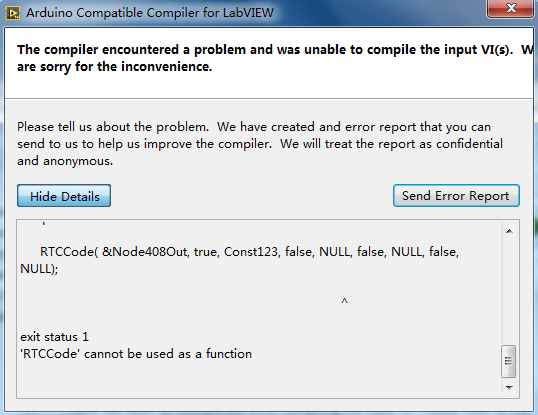Click the scrollbar track above the thumb
Image resolution: width=538 pixels, height=415 pixels.
coord(509,292)
